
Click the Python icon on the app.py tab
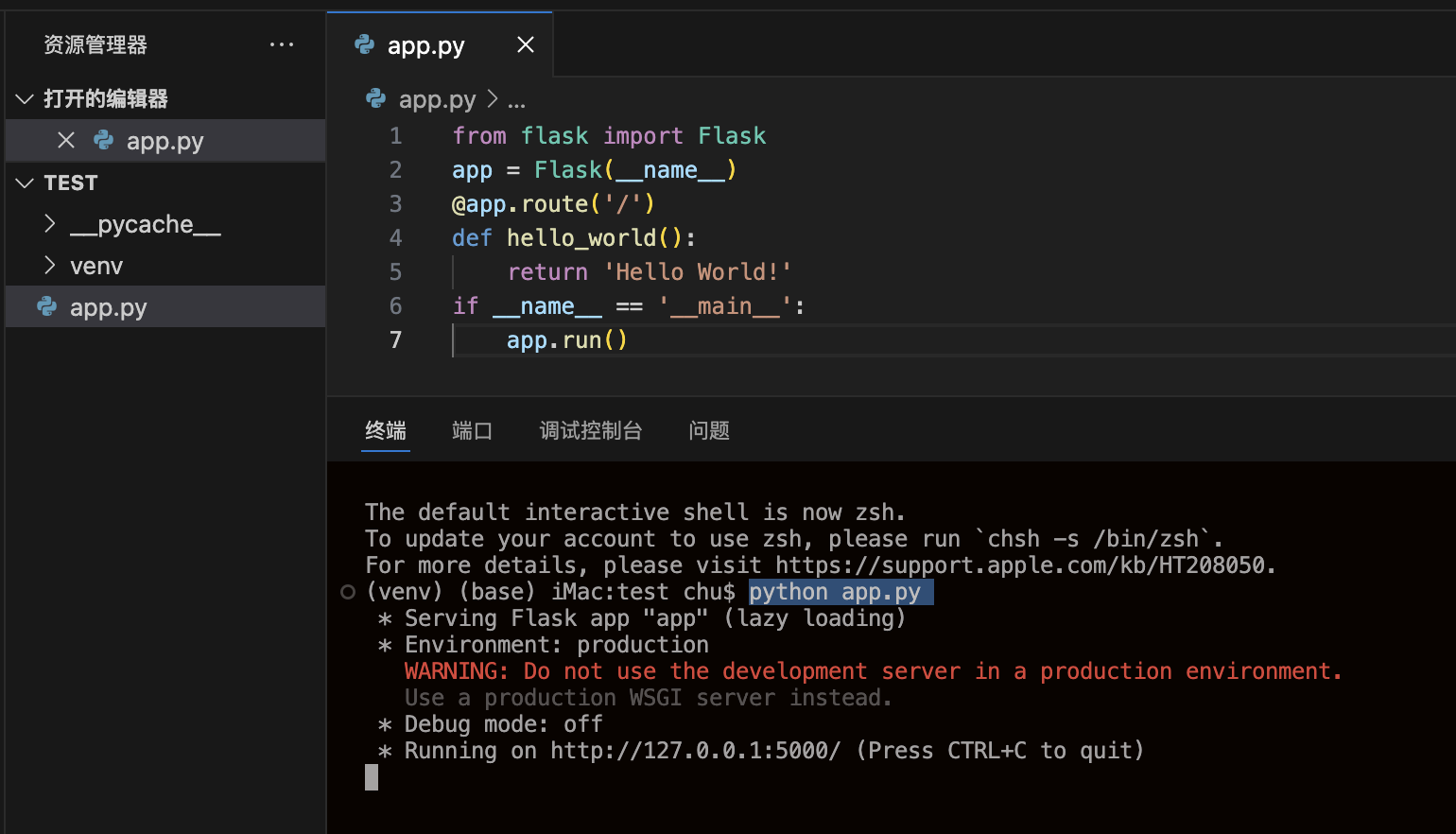pos(364,44)
